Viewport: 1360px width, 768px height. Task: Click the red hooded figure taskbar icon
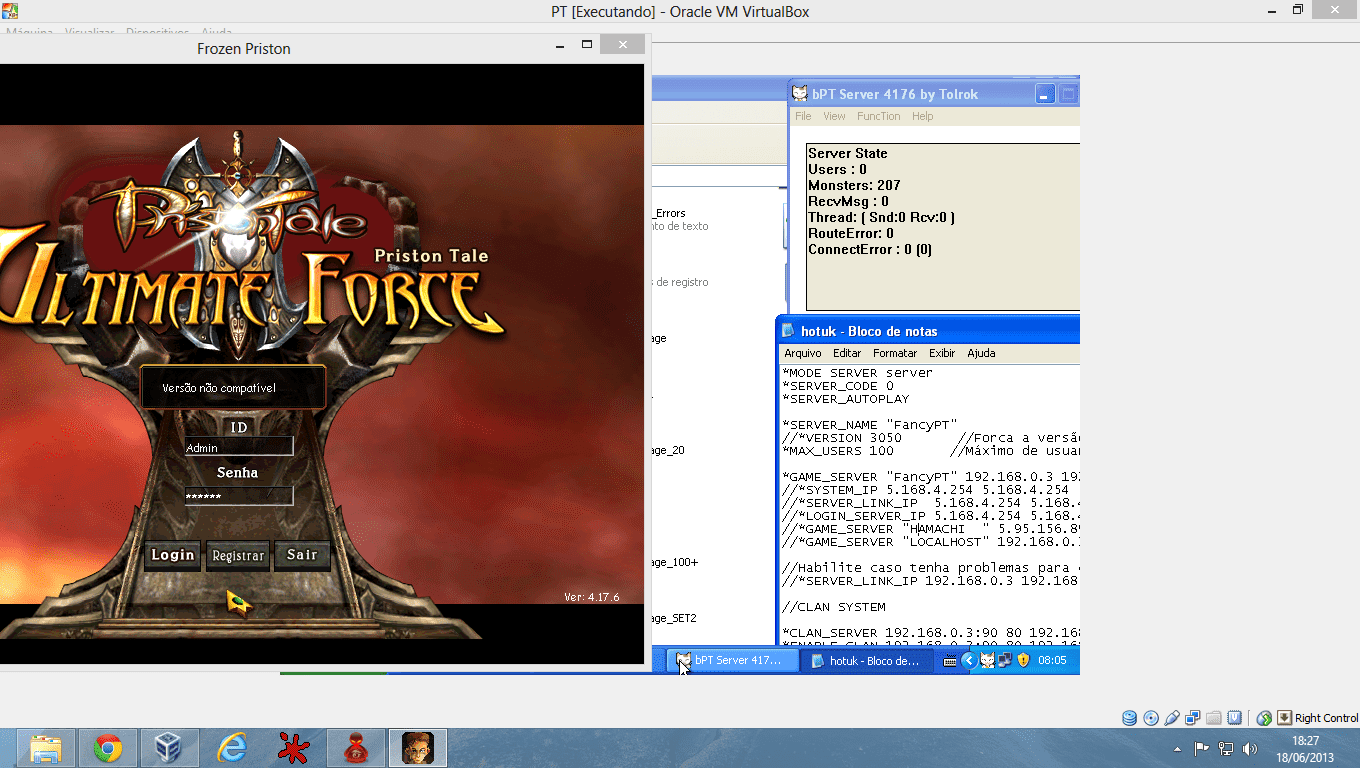click(x=356, y=748)
